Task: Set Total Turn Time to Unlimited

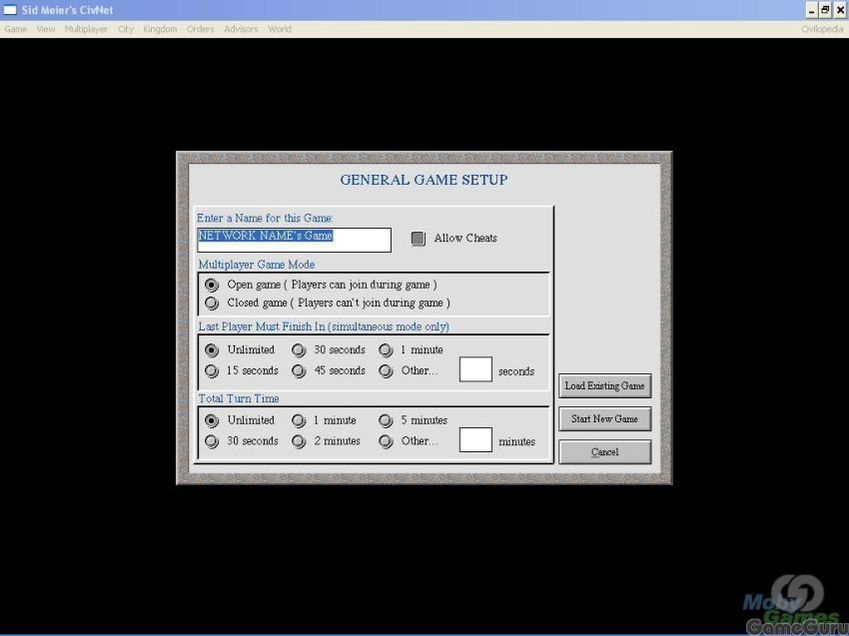Action: coord(212,421)
